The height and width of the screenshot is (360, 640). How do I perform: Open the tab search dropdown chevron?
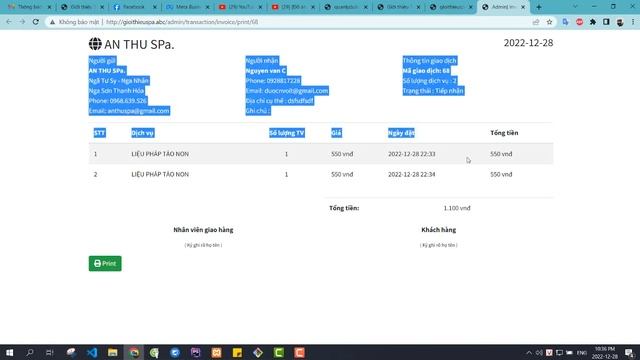point(575,7)
